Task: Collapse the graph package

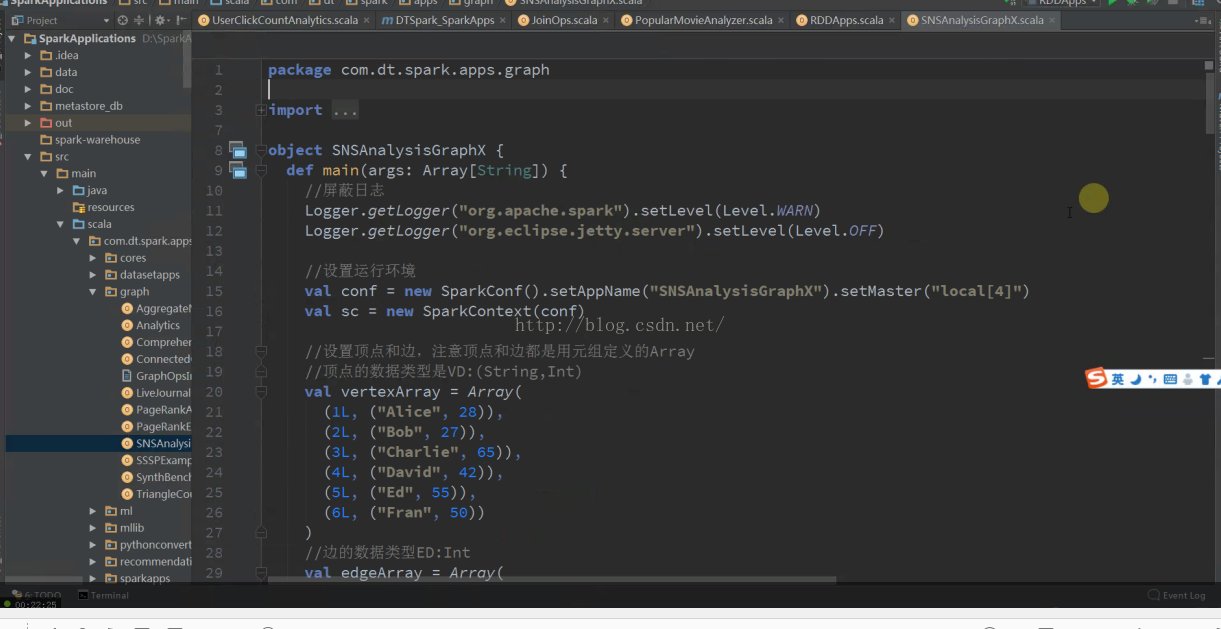Action: click(93, 292)
